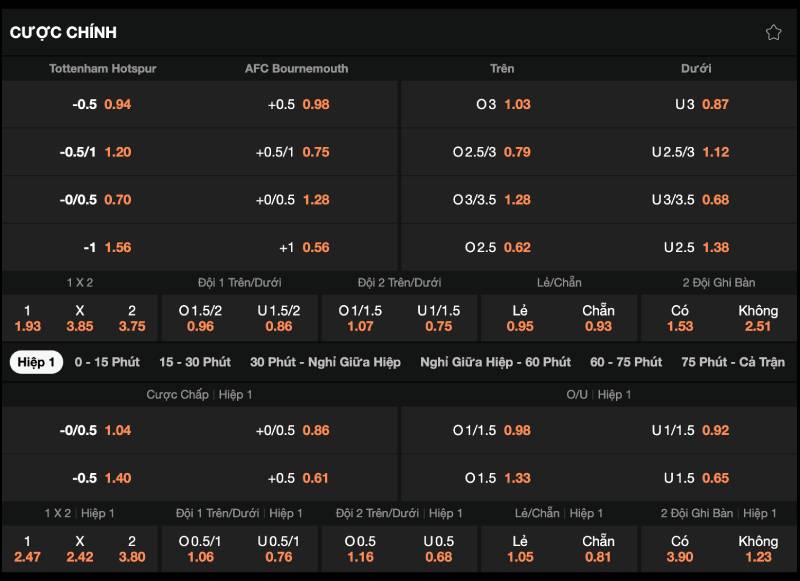800x581 pixels.
Task: Switch to 60 - 75 Phút tab
Action: pyautogui.click(x=625, y=362)
